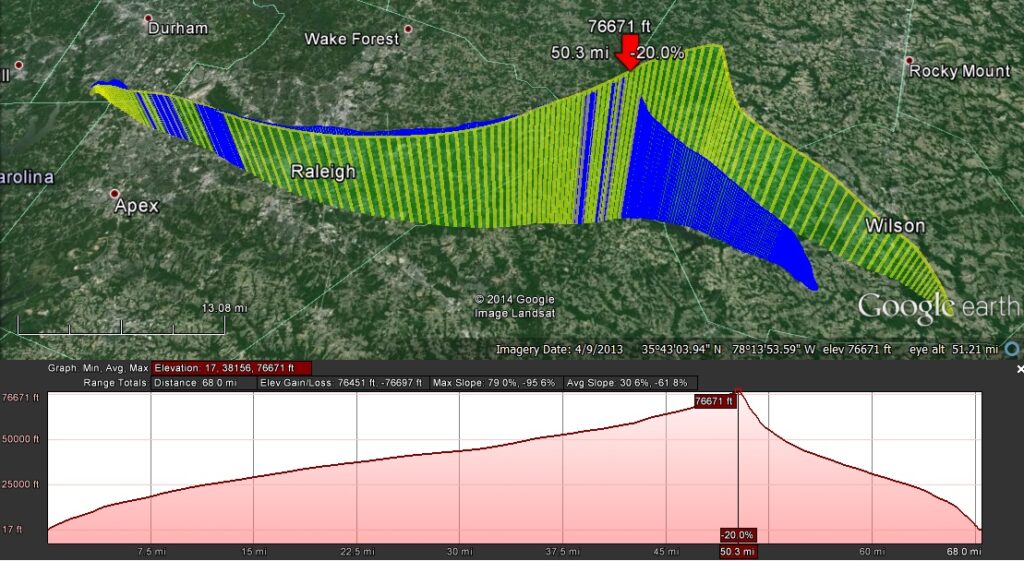Click the Google Earth logo watermark
The image size is (1024, 561).
click(938, 307)
